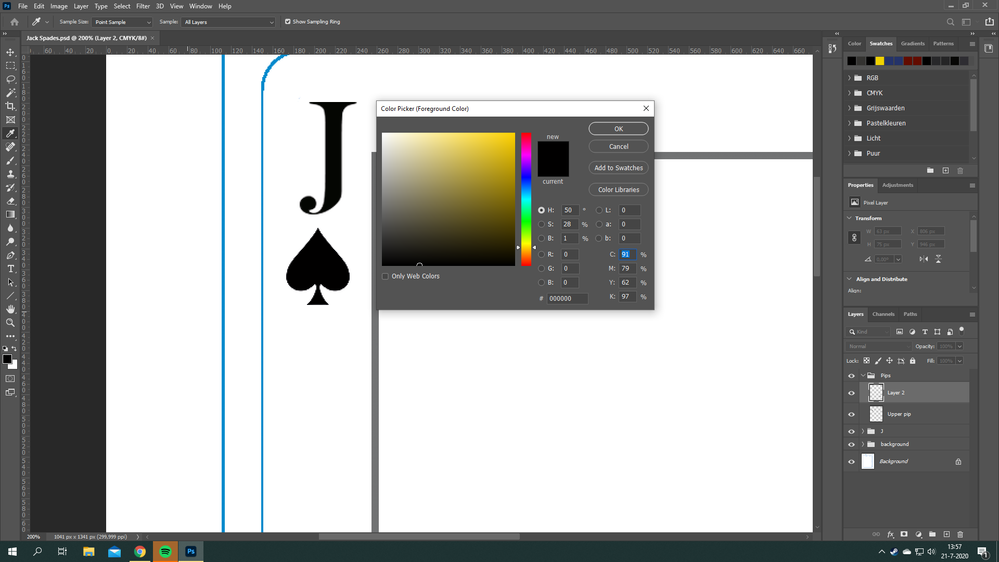
Task: Expand the CMYK swatch group
Action: (849, 93)
